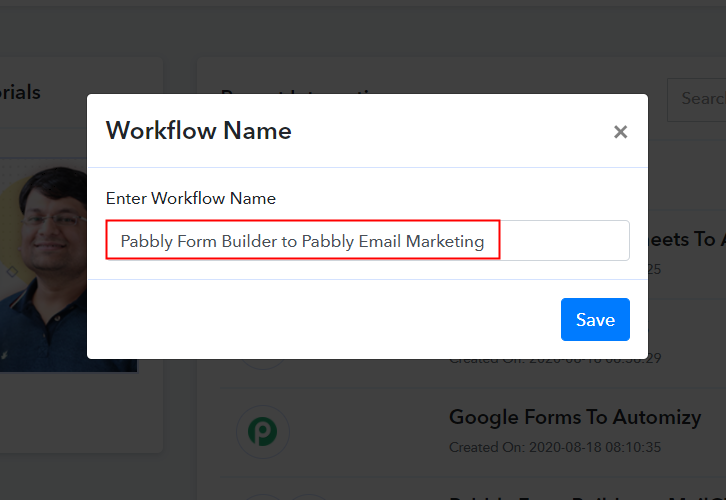This screenshot has width=726, height=500.
Task: Save the workflow name
Action: (x=595, y=319)
